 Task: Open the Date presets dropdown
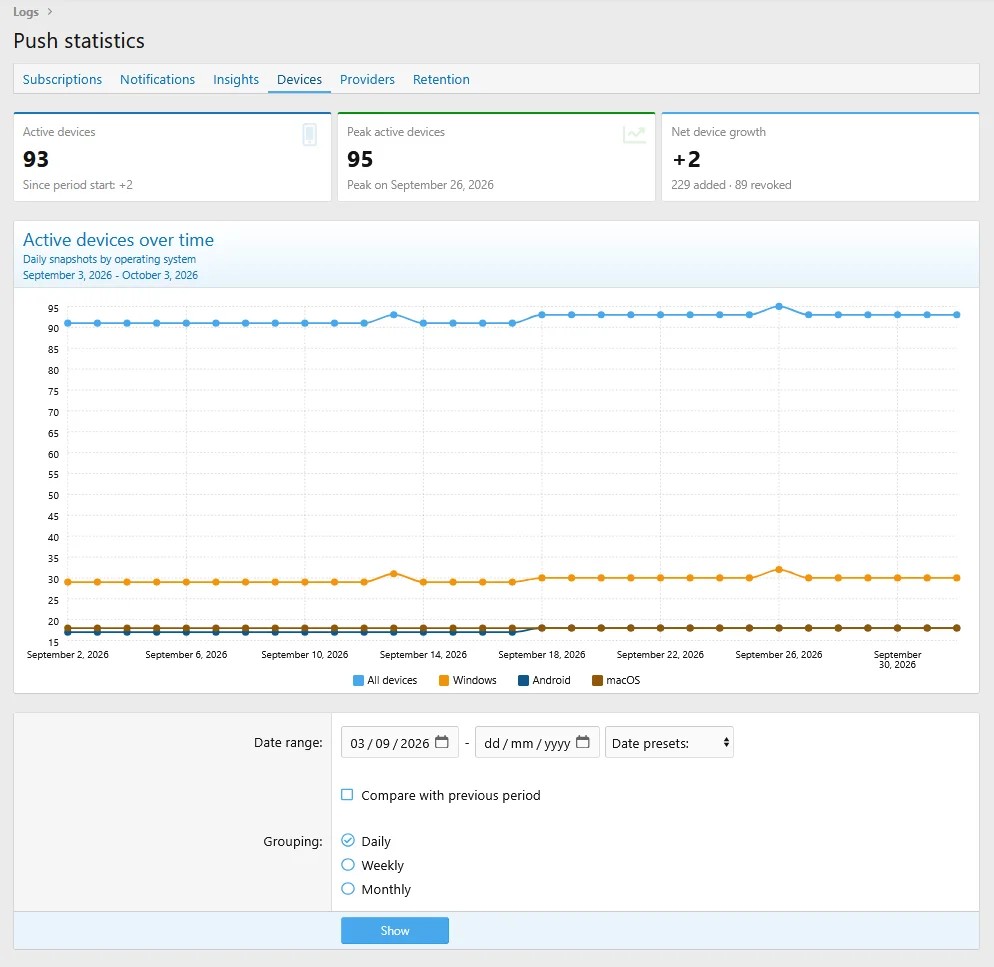[x=669, y=743]
